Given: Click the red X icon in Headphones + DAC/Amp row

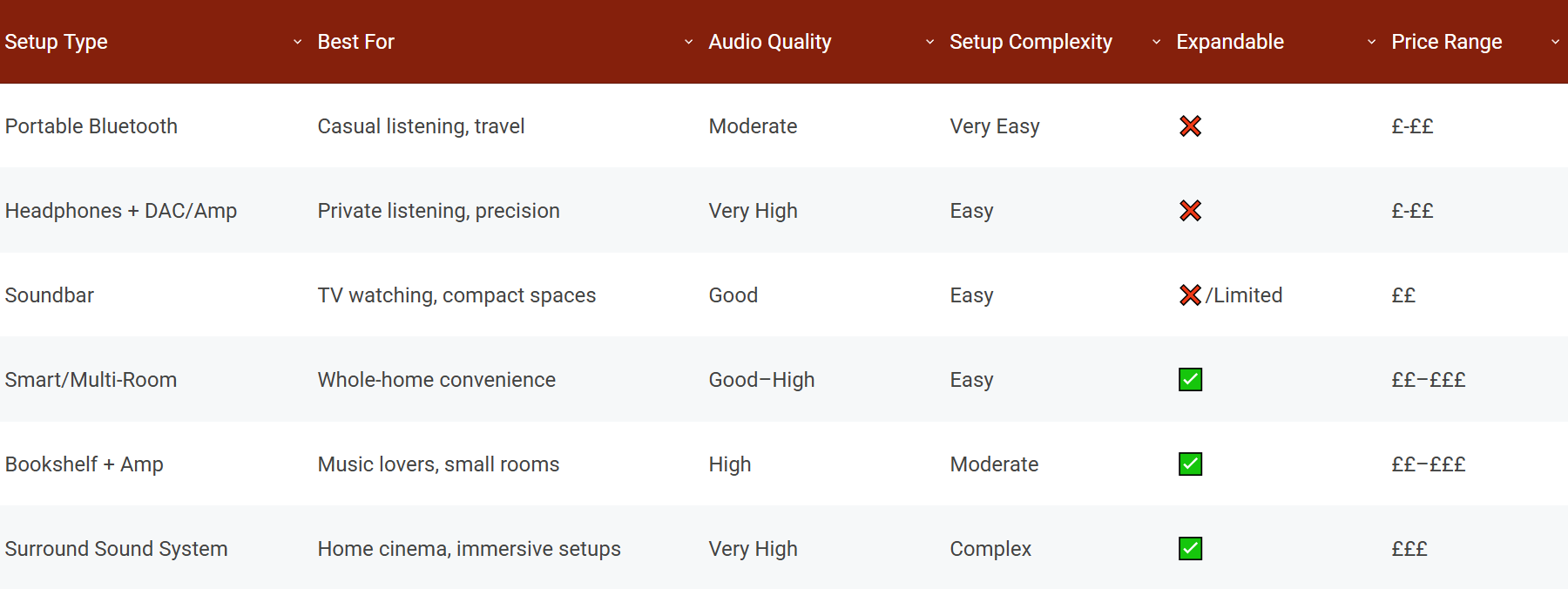Looking at the screenshot, I should [1192, 210].
